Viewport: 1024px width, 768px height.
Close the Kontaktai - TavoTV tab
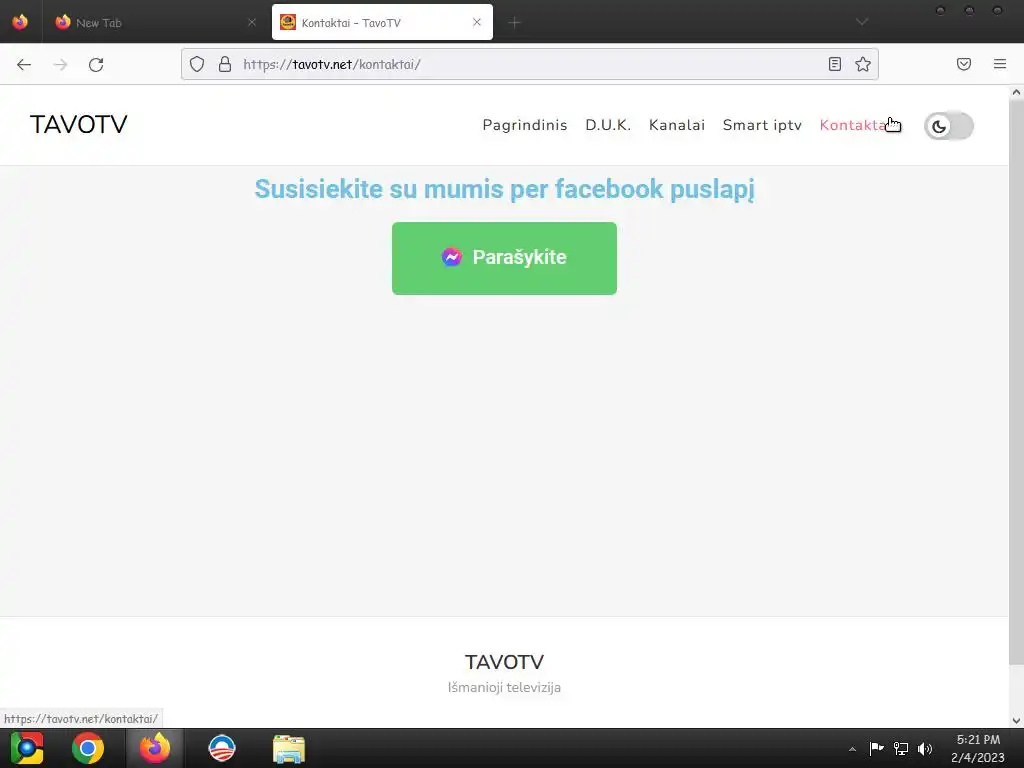tap(477, 22)
